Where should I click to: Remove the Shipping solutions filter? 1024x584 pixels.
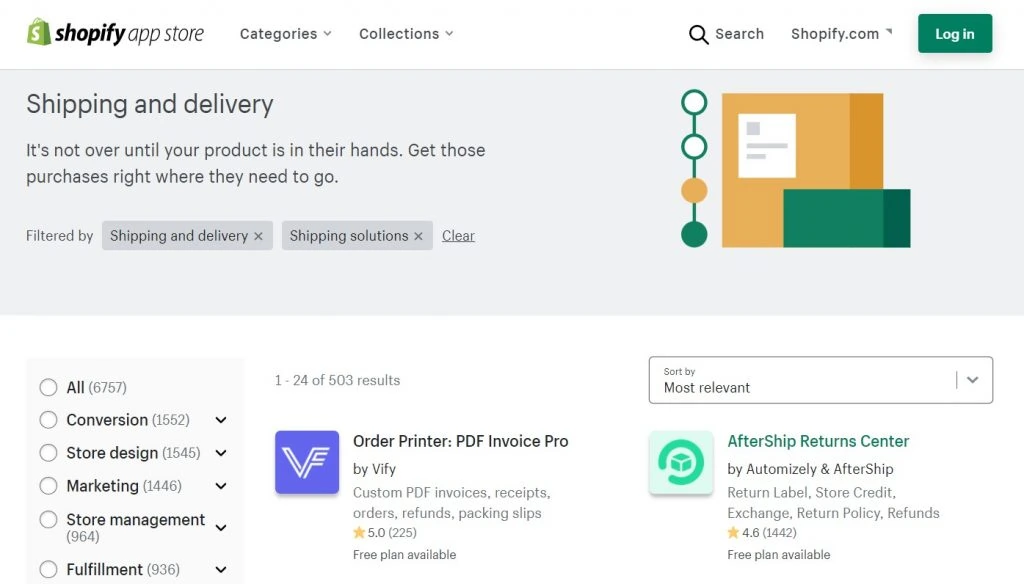(x=418, y=236)
